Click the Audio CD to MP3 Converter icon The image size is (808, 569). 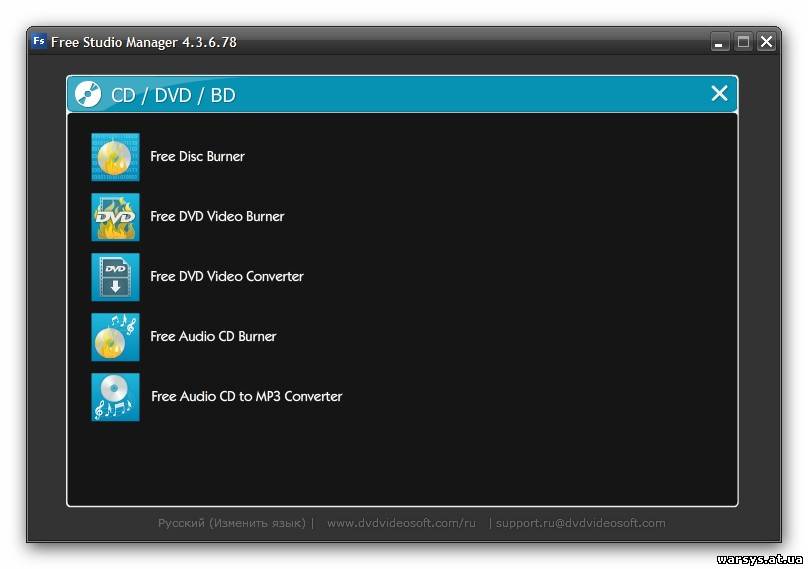[115, 397]
